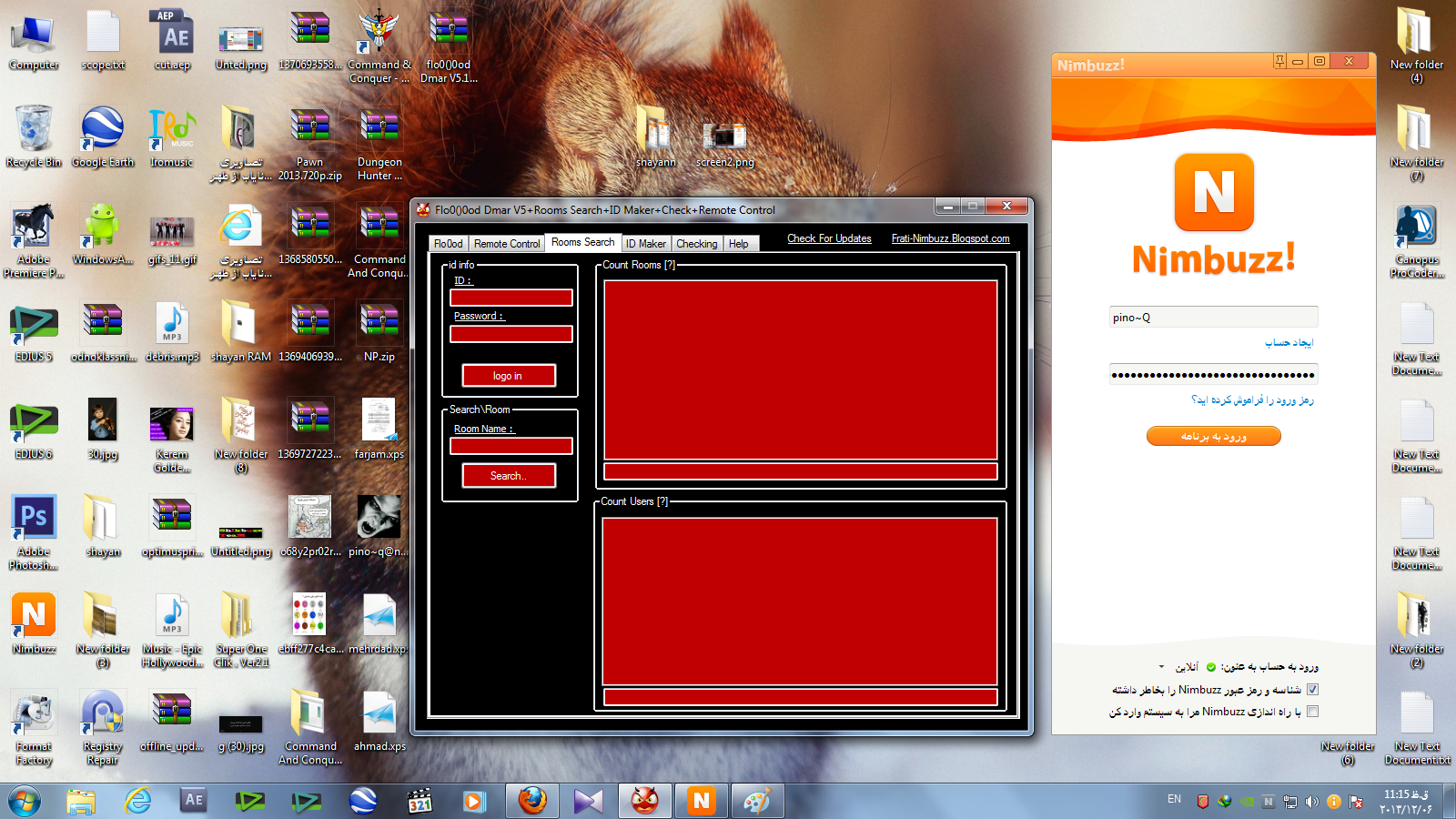
Task: Select the Canopus ProCoder desktop icon
Action: click(1417, 241)
